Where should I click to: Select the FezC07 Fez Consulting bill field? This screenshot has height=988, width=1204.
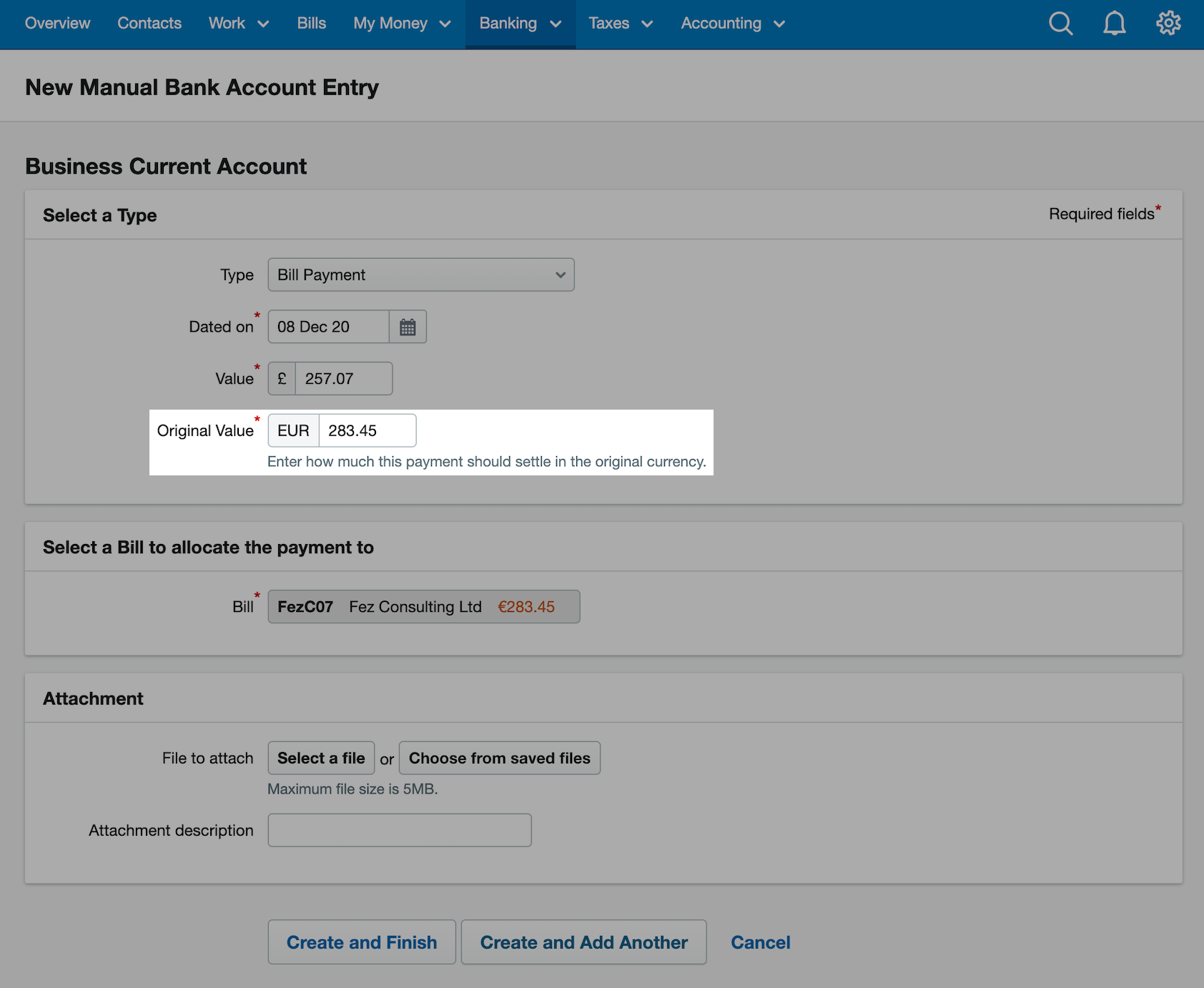point(424,606)
